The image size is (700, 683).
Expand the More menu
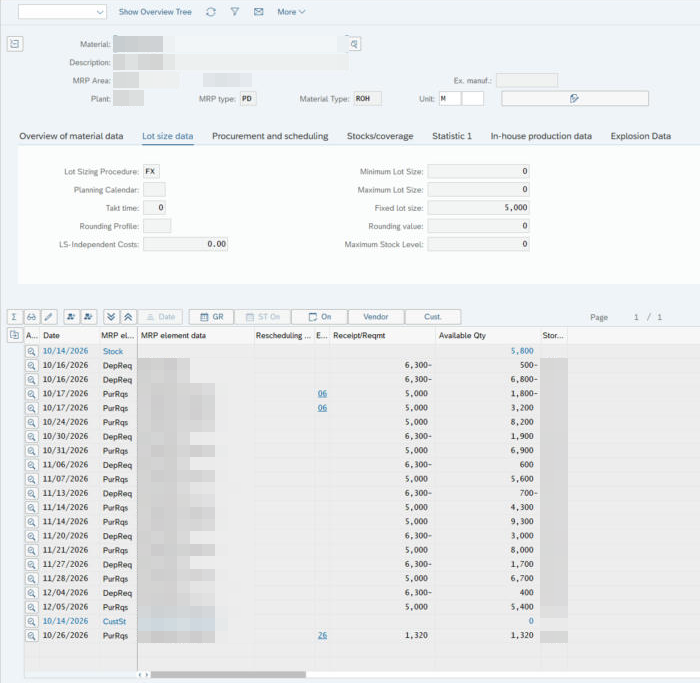pos(291,12)
